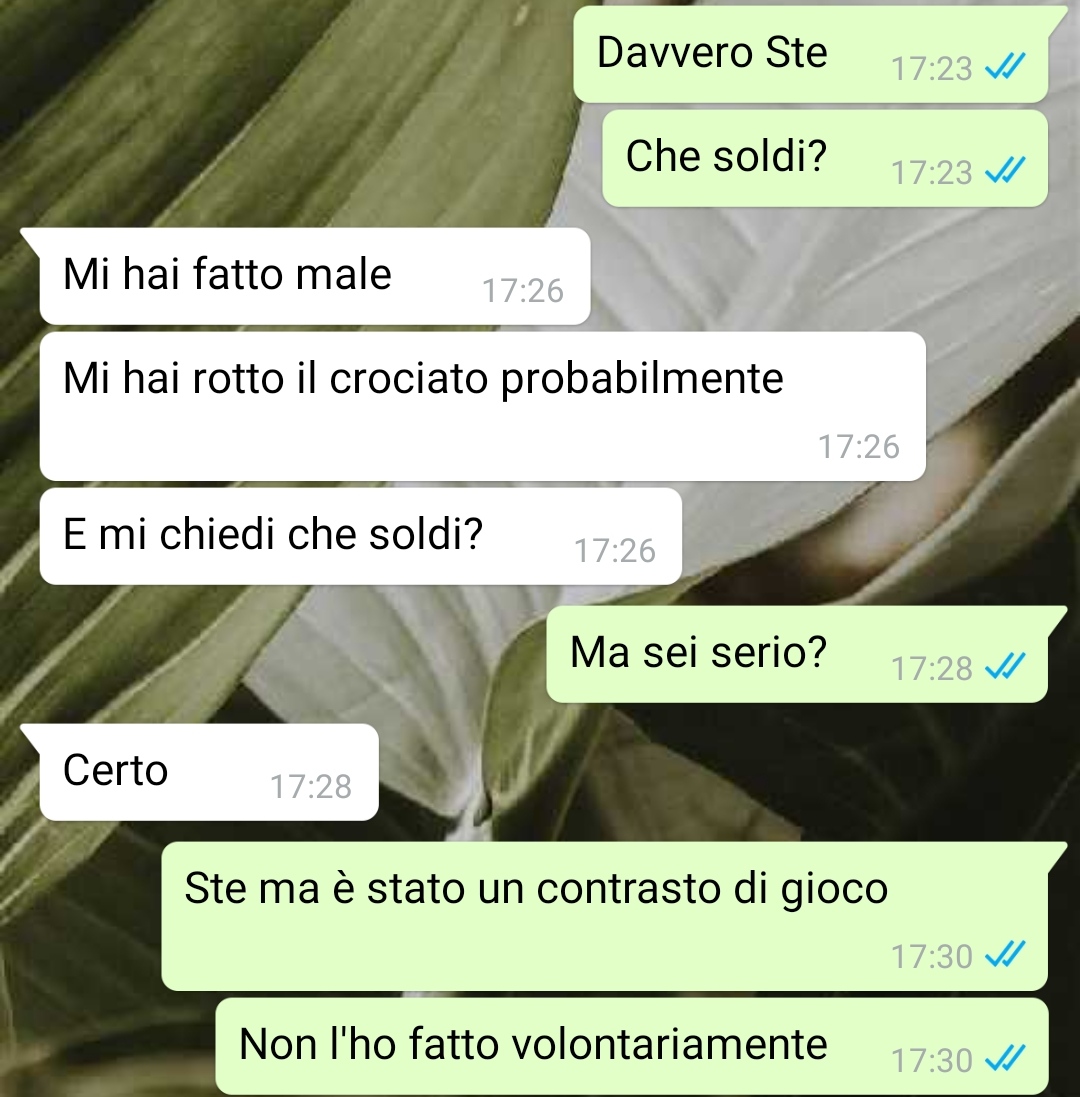Viewport: 1080px width, 1097px height.
Task: Tap double-check on 'Ste ma è stato' message
Action: coord(1004,954)
